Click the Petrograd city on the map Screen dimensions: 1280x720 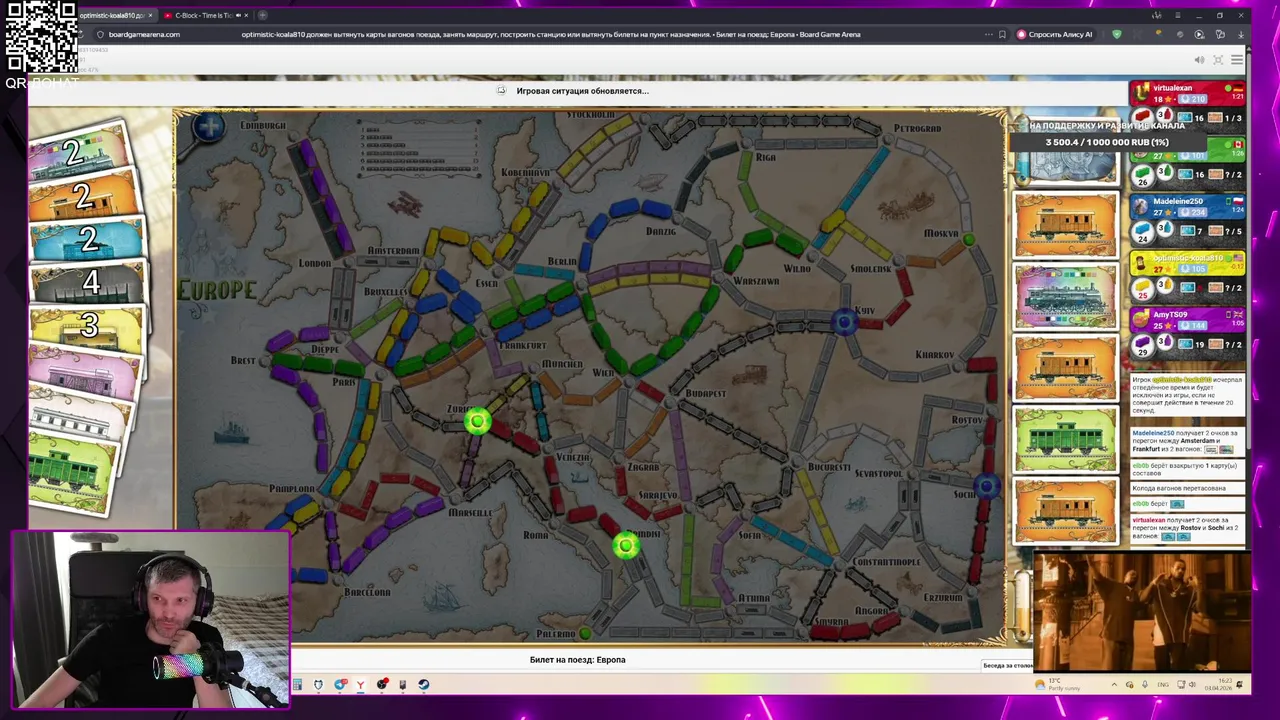[x=917, y=128]
